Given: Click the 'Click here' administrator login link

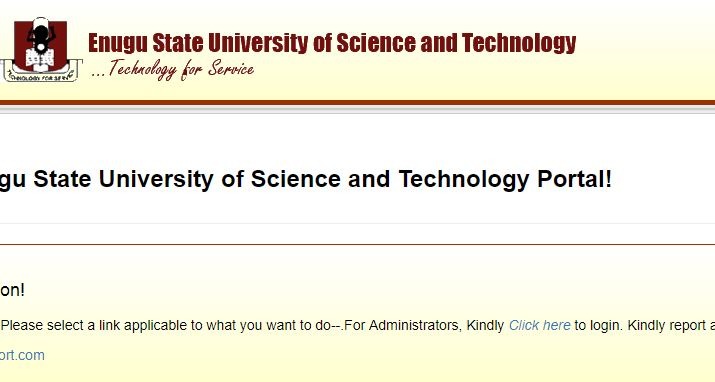Looking at the screenshot, I should pos(539,325).
